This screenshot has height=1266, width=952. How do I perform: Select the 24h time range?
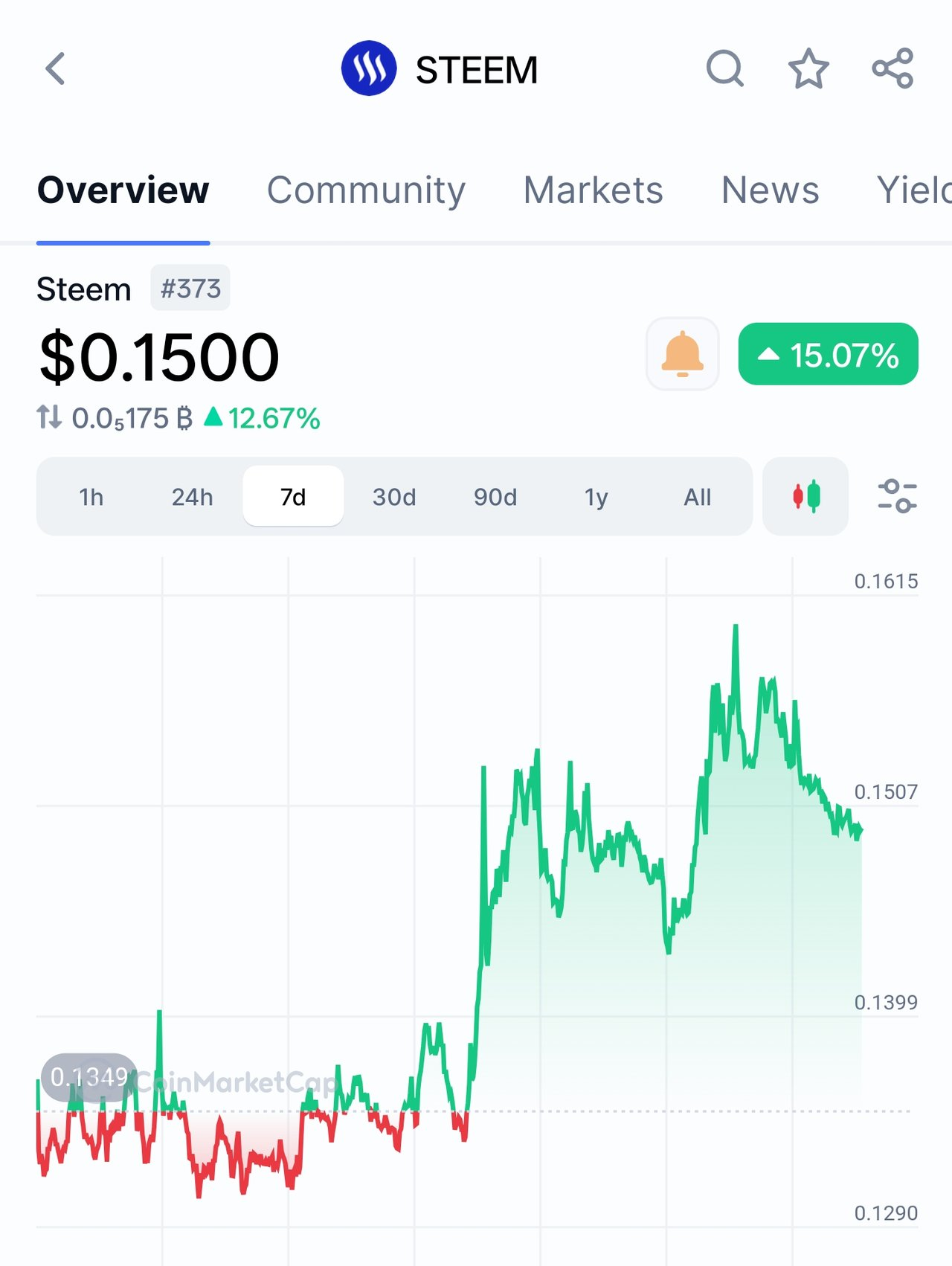tap(192, 497)
